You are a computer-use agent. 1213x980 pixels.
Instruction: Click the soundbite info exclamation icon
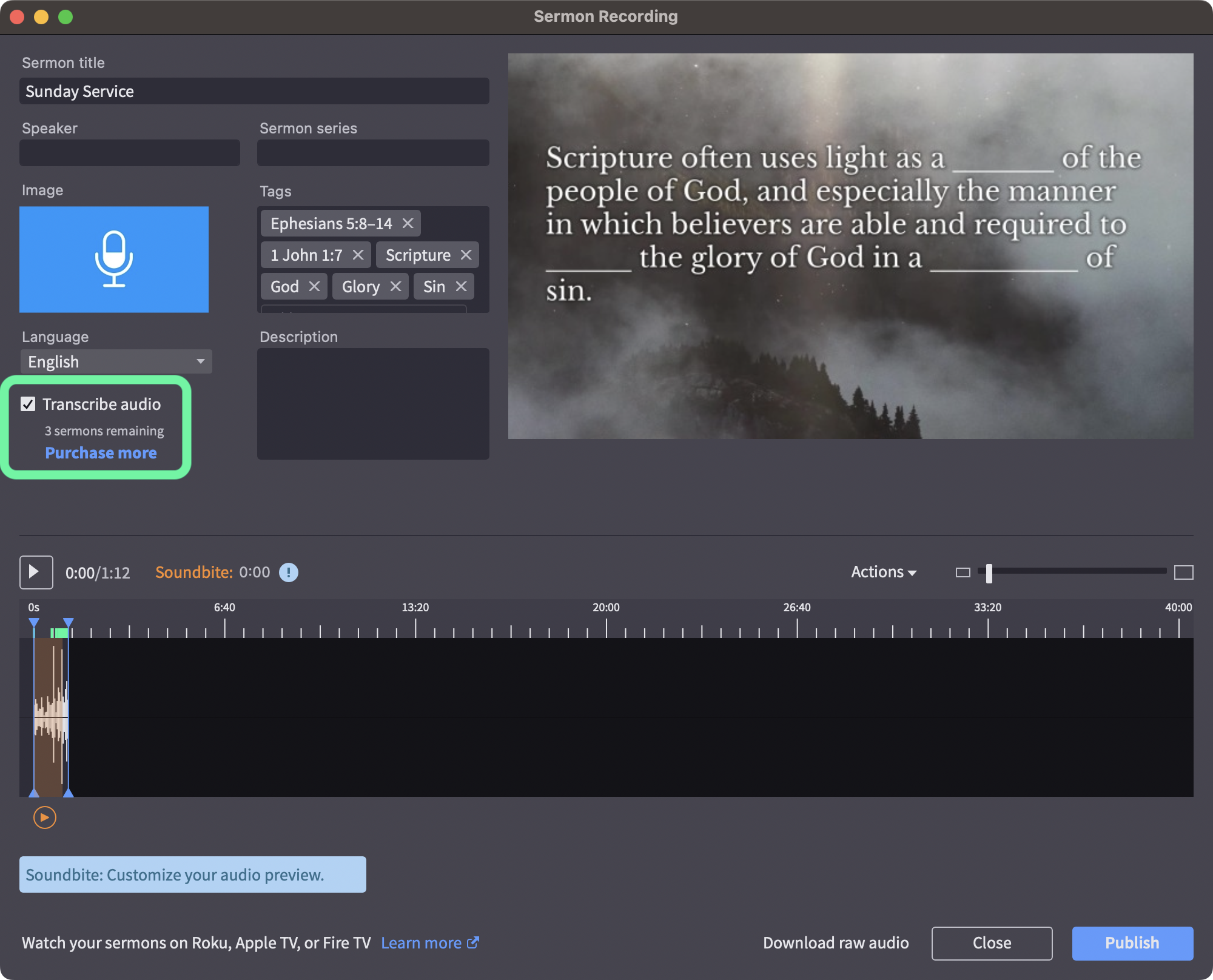pyautogui.click(x=289, y=572)
